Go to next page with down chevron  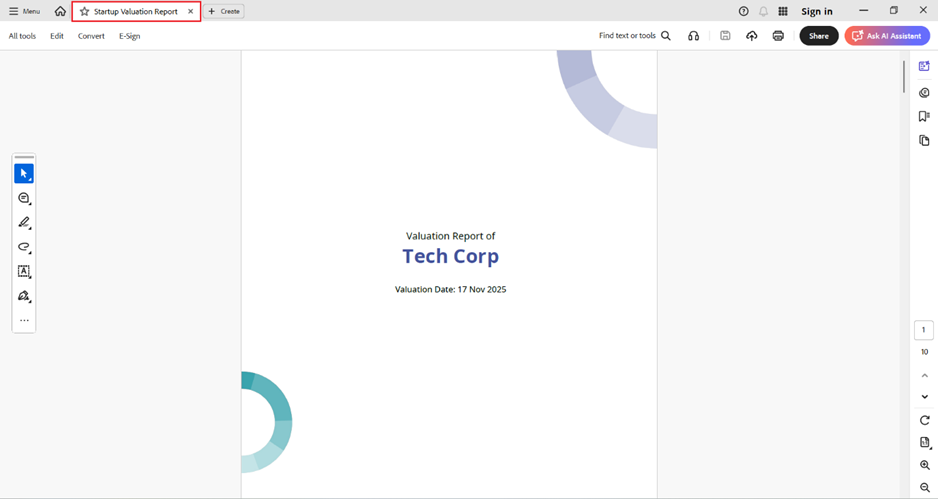coord(924,397)
